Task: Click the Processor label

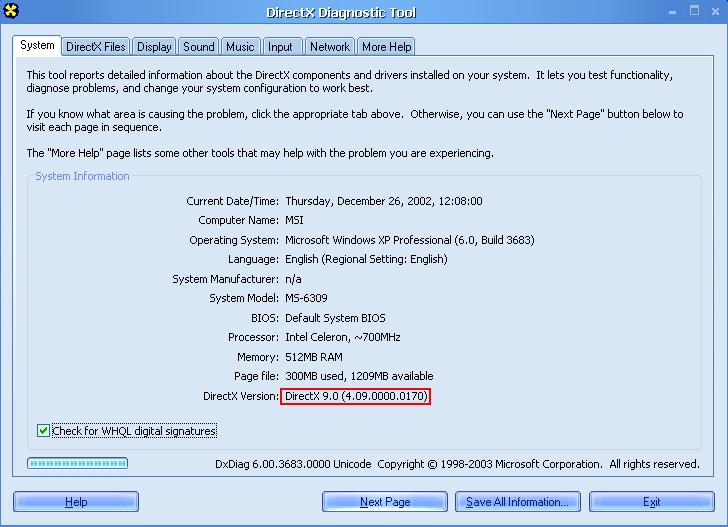Action: [x=254, y=337]
